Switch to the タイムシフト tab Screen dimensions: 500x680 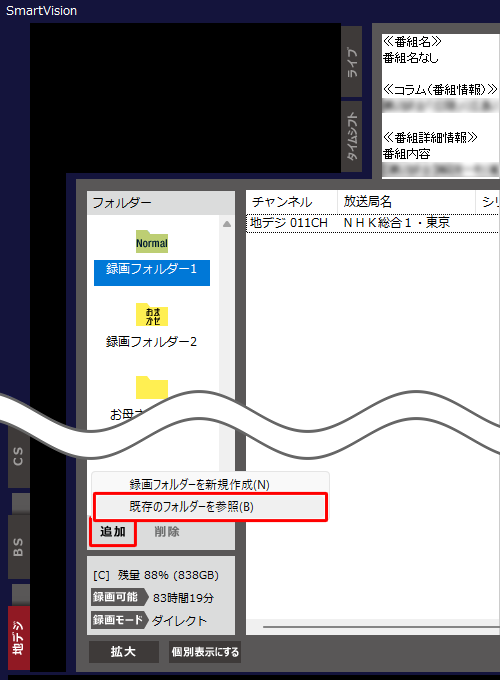[352, 136]
